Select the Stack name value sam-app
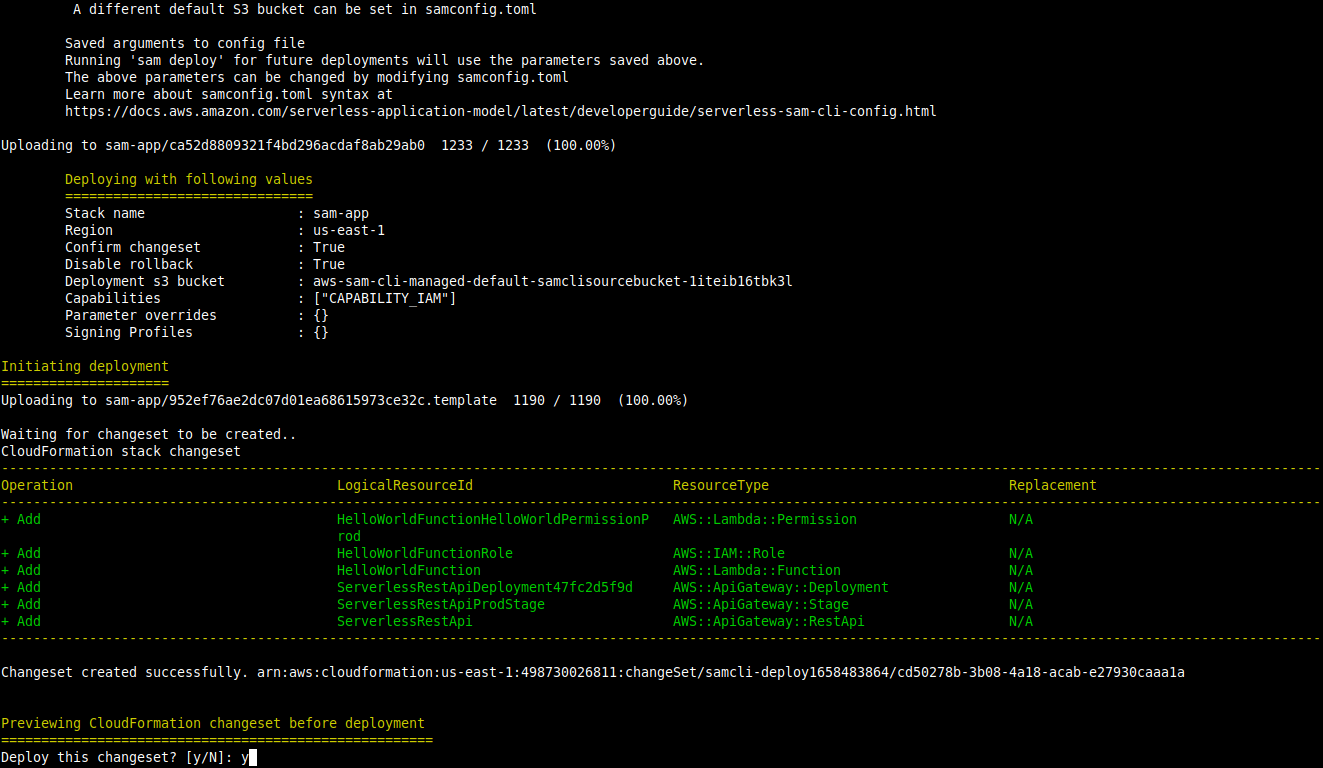This screenshot has height=768, width=1323. 340,213
